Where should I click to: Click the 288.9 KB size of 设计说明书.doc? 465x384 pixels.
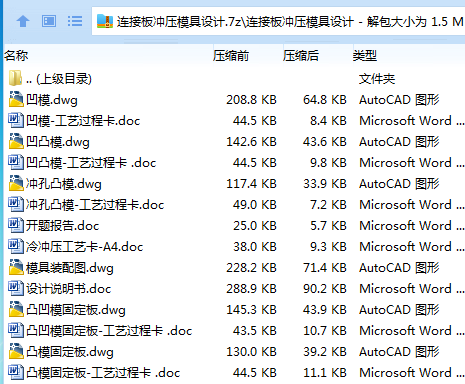click(x=251, y=289)
